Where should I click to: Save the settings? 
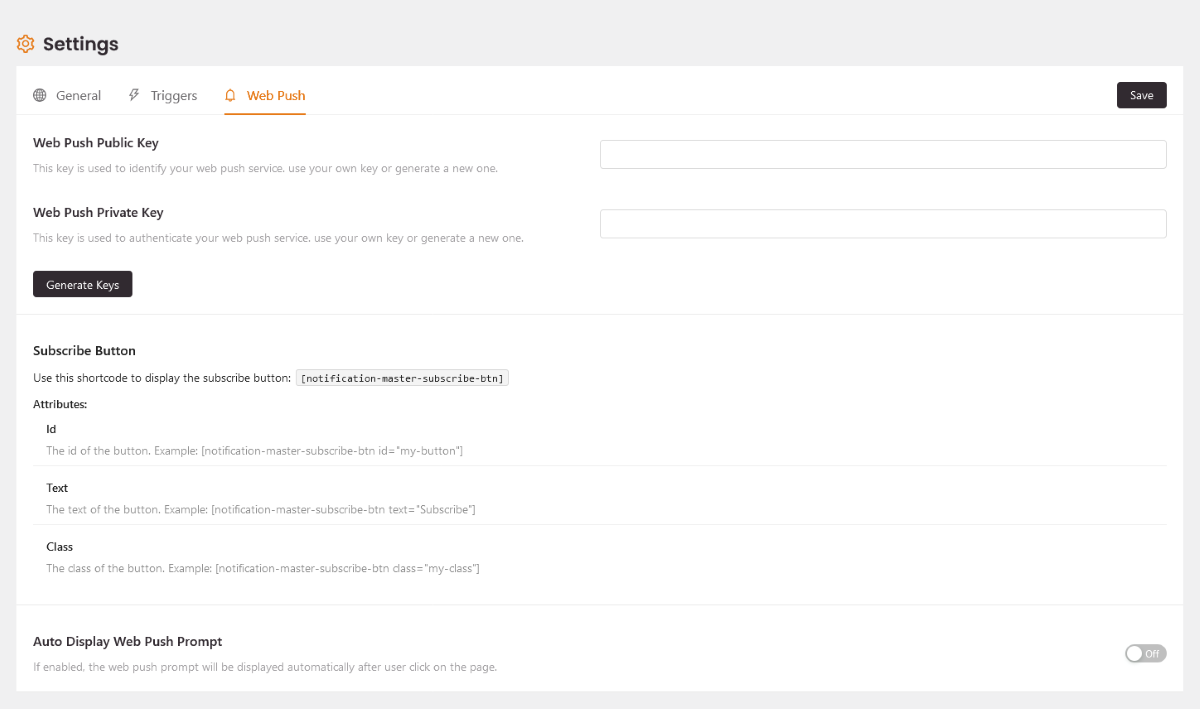[x=1142, y=95]
